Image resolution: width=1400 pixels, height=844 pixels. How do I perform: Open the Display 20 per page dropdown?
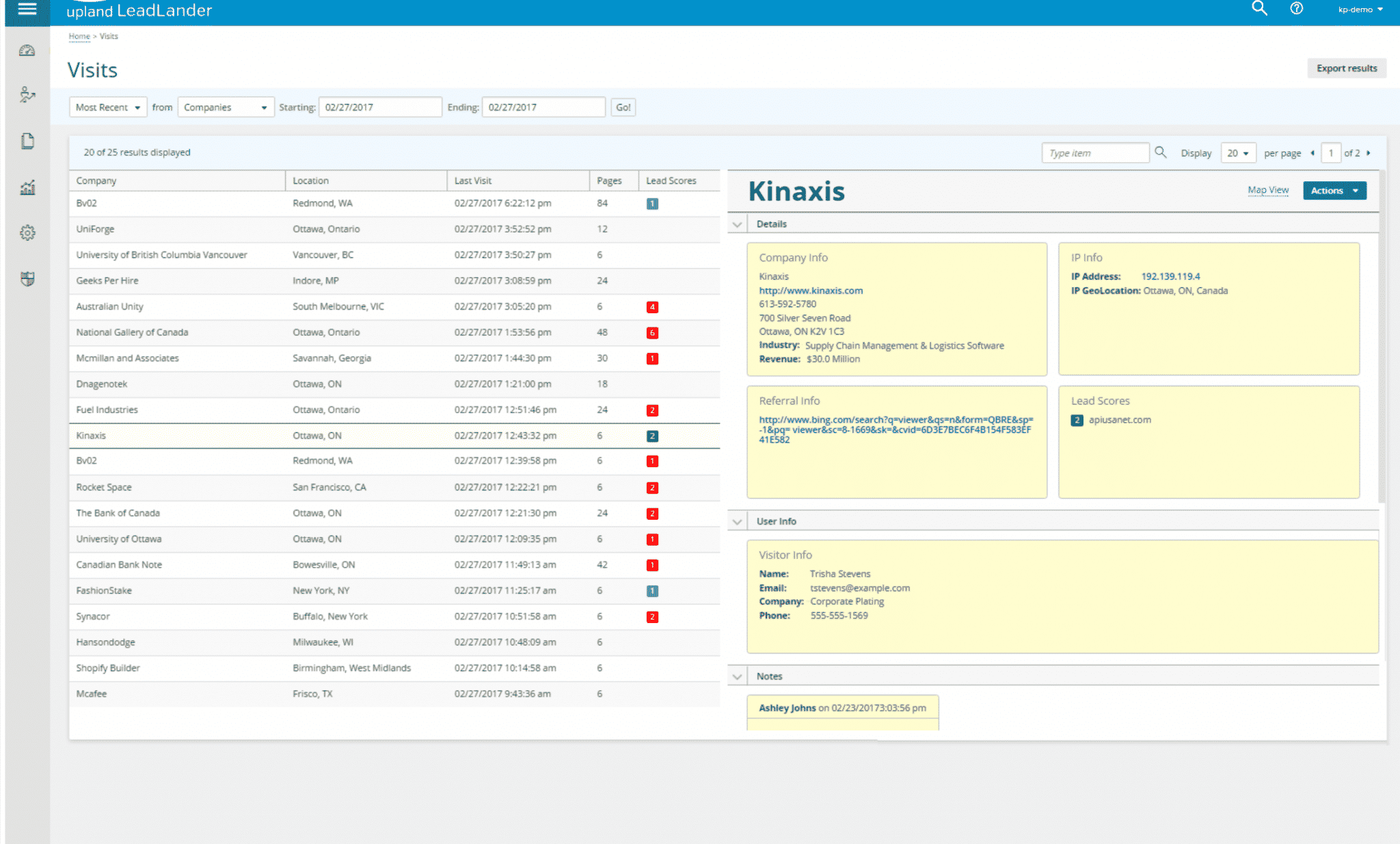(1238, 153)
